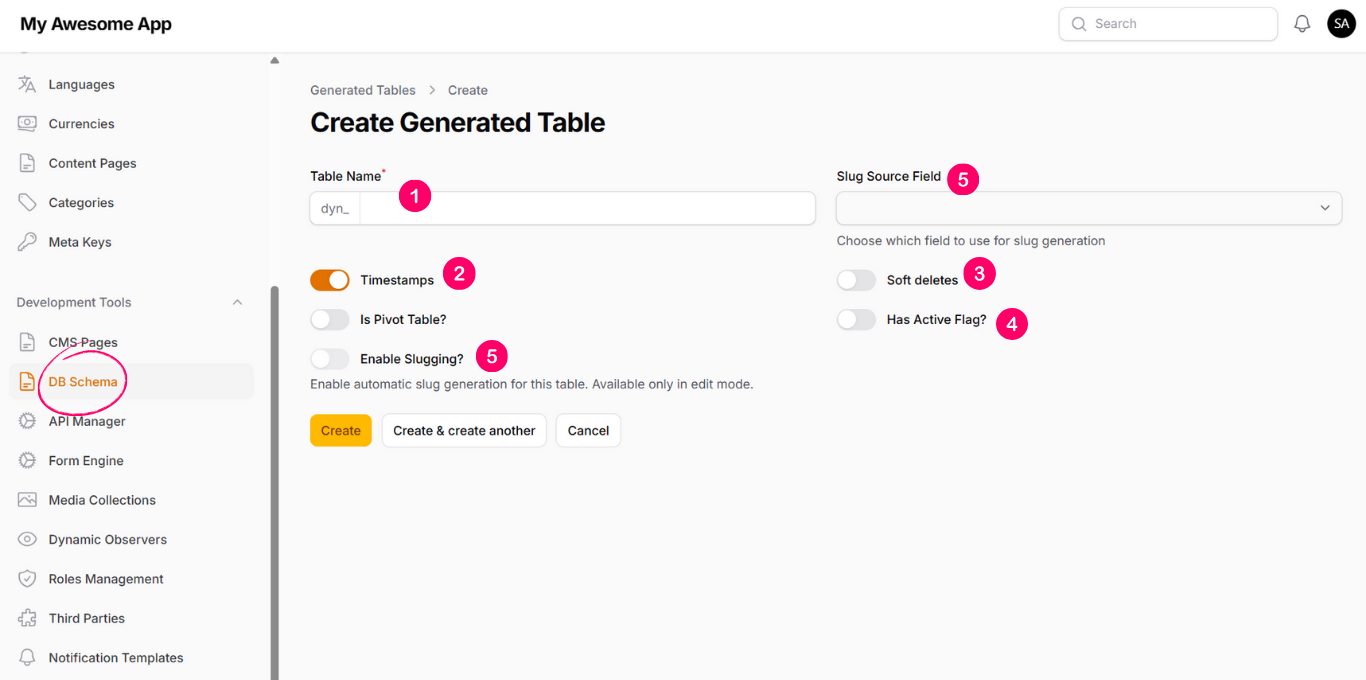Click the API Manager gear icon
This screenshot has height=680, width=1366.
(27, 422)
